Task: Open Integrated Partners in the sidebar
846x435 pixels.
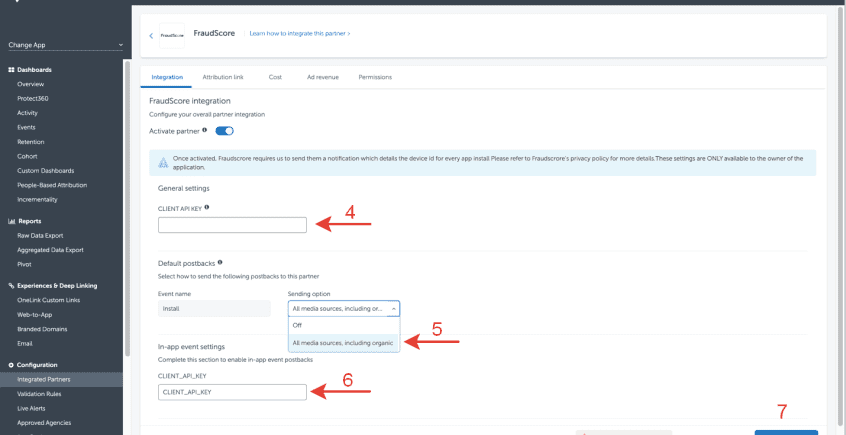Action: [x=62, y=379]
